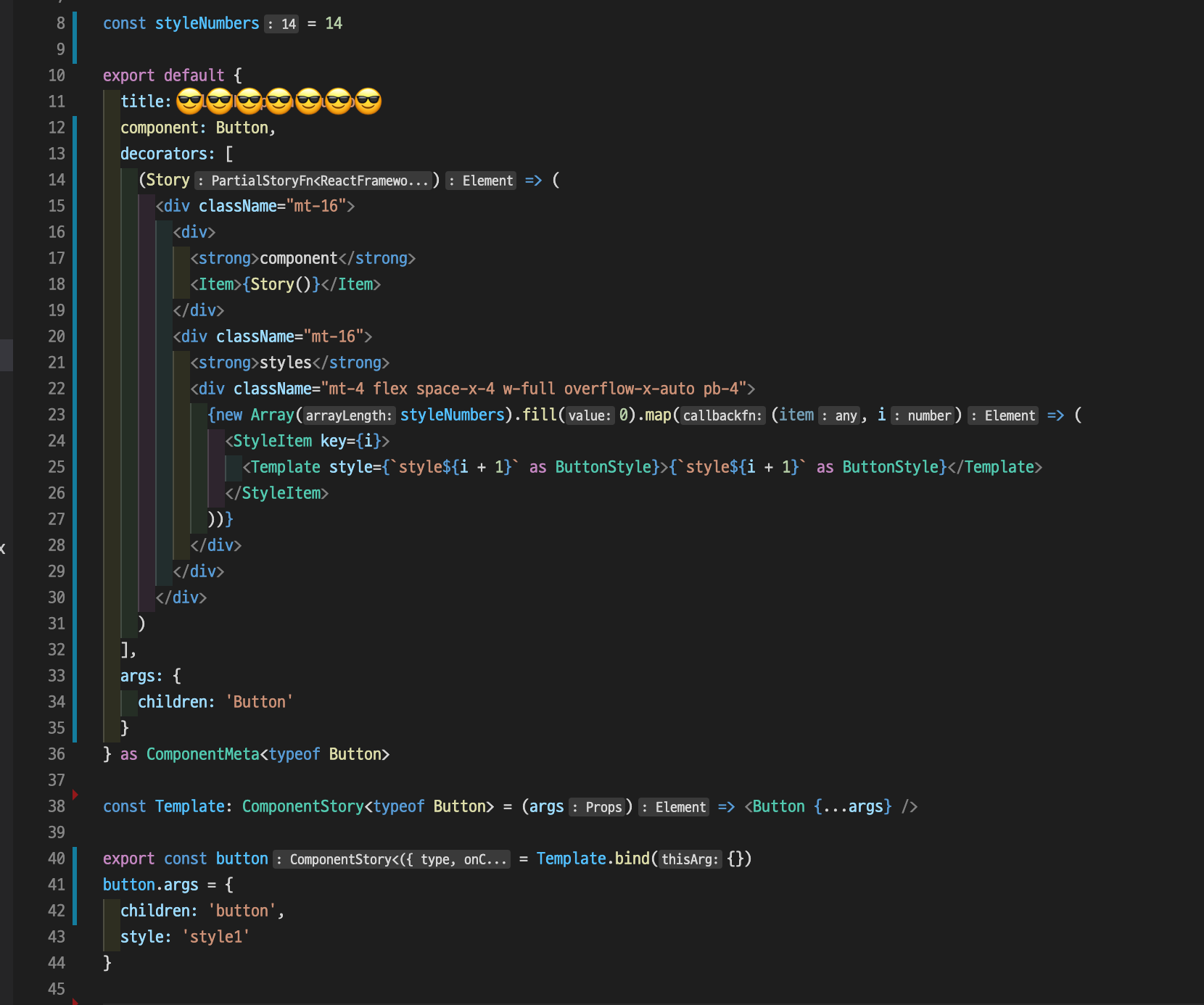Click 'decorators: [' on line 13
This screenshot has height=1005, width=1204.
[x=177, y=154]
